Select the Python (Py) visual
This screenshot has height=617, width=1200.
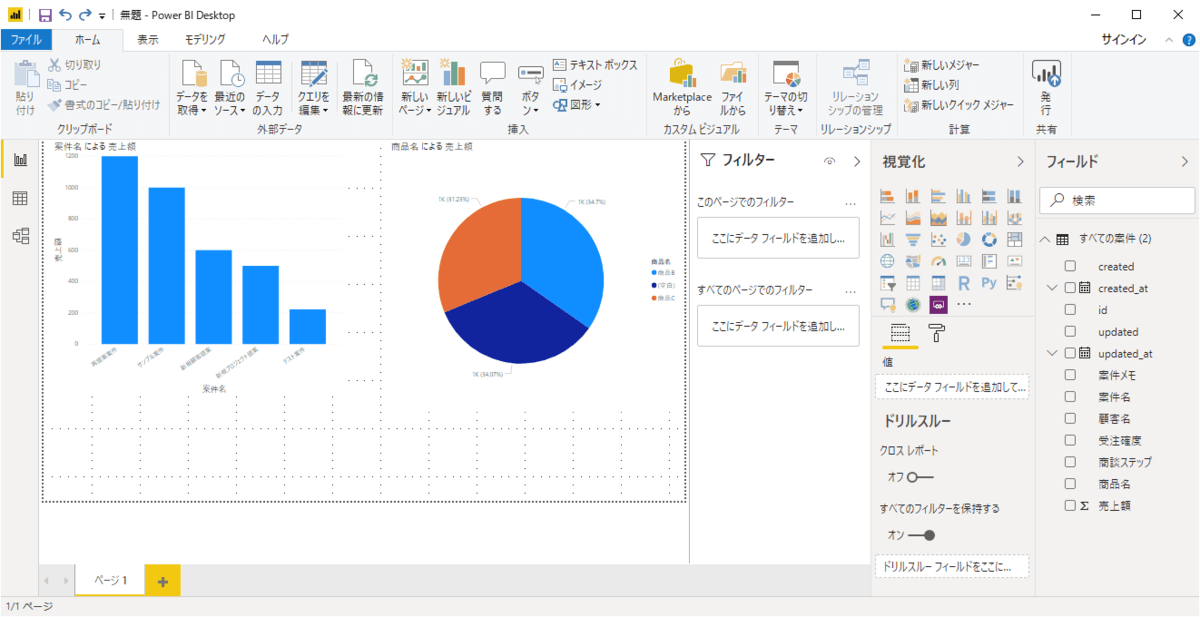(x=990, y=283)
